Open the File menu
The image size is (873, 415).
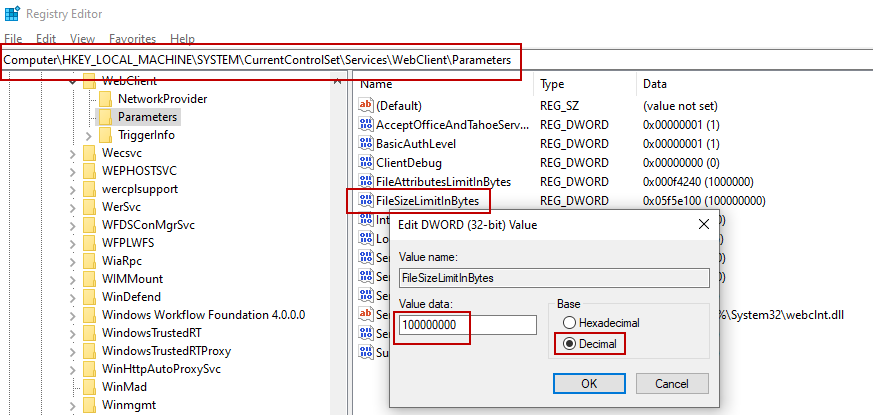[13, 39]
